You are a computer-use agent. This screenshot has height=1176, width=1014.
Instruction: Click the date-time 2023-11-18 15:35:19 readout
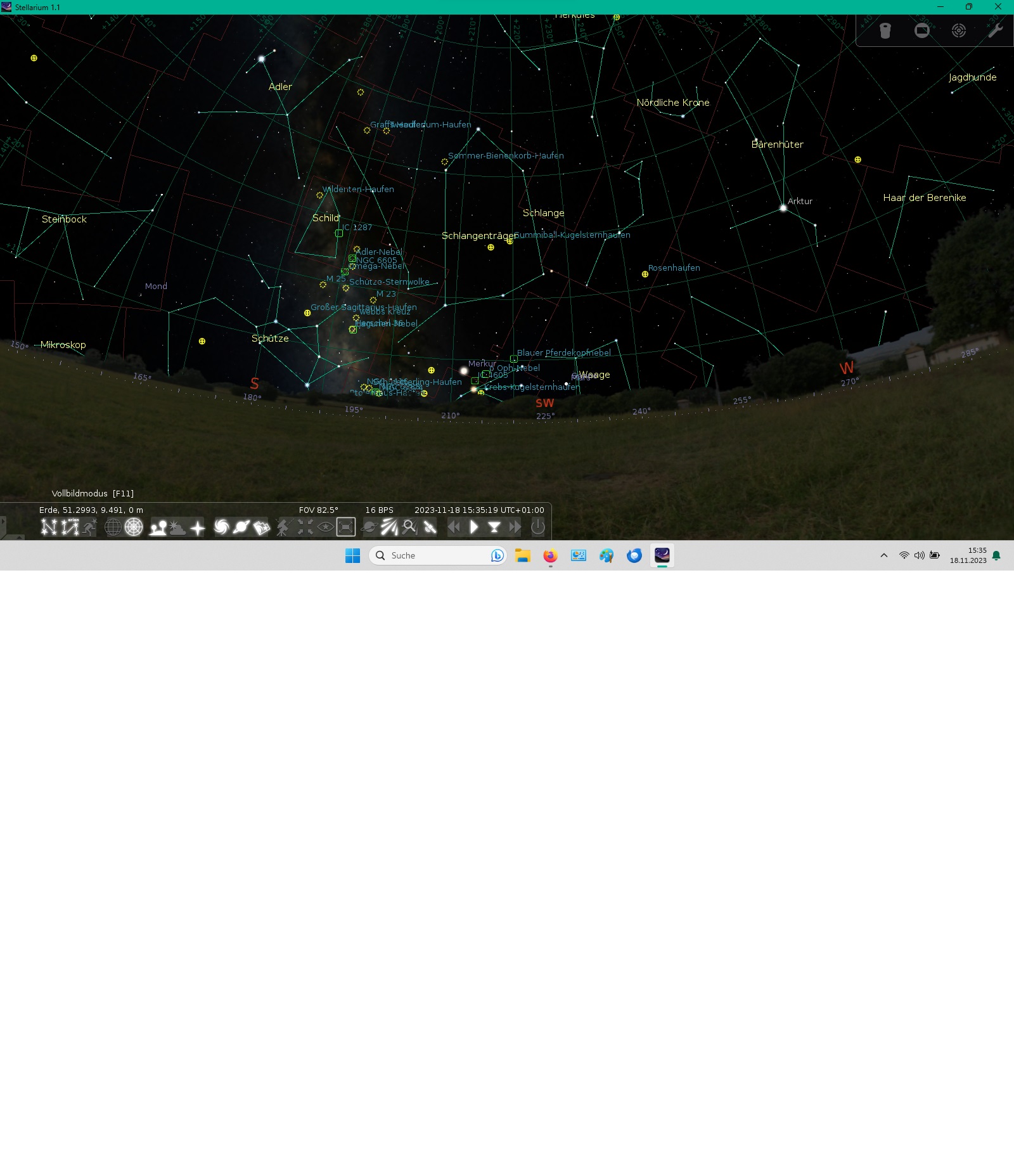(479, 510)
